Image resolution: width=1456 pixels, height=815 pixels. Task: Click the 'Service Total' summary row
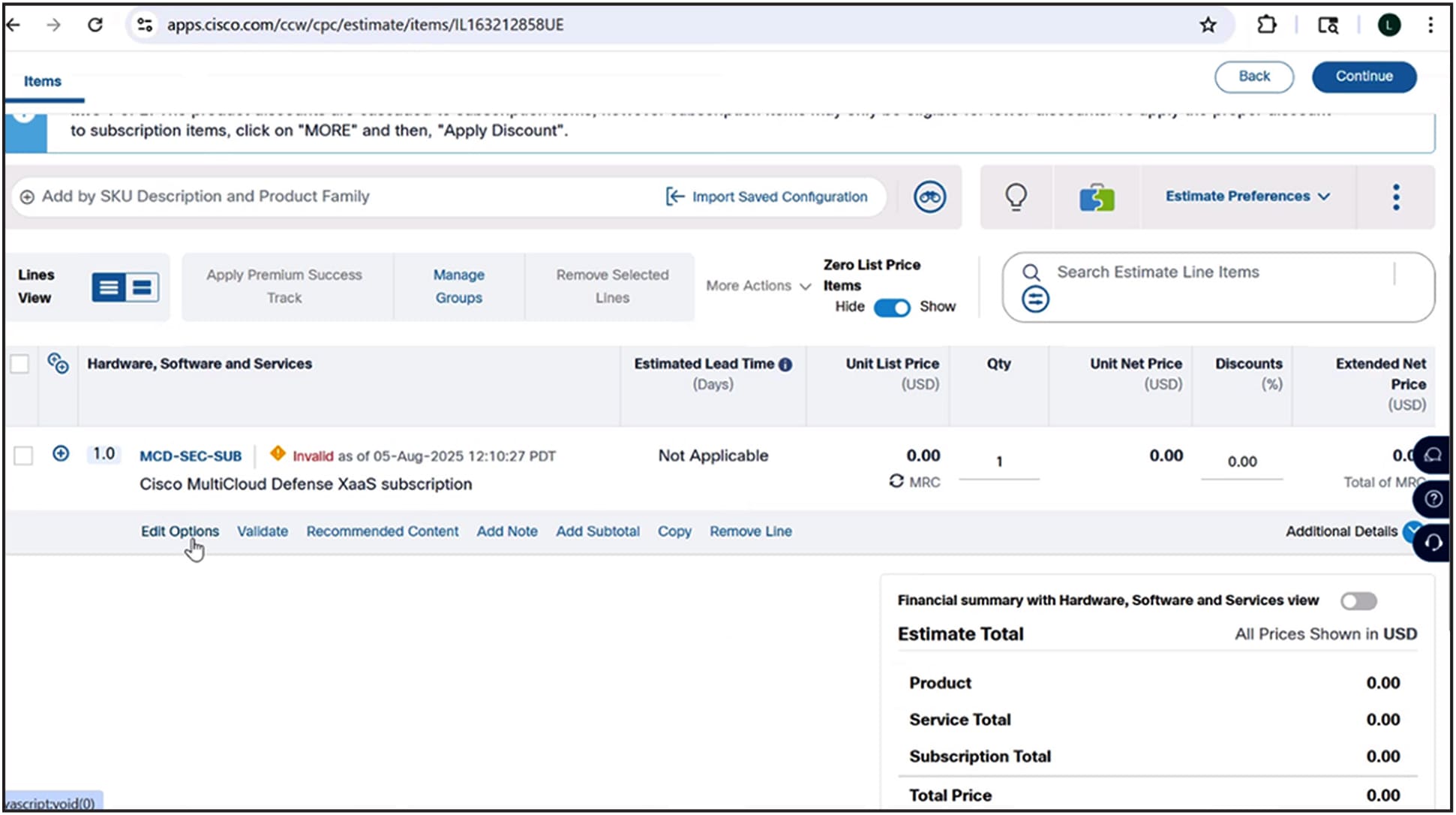pyautogui.click(x=1156, y=720)
